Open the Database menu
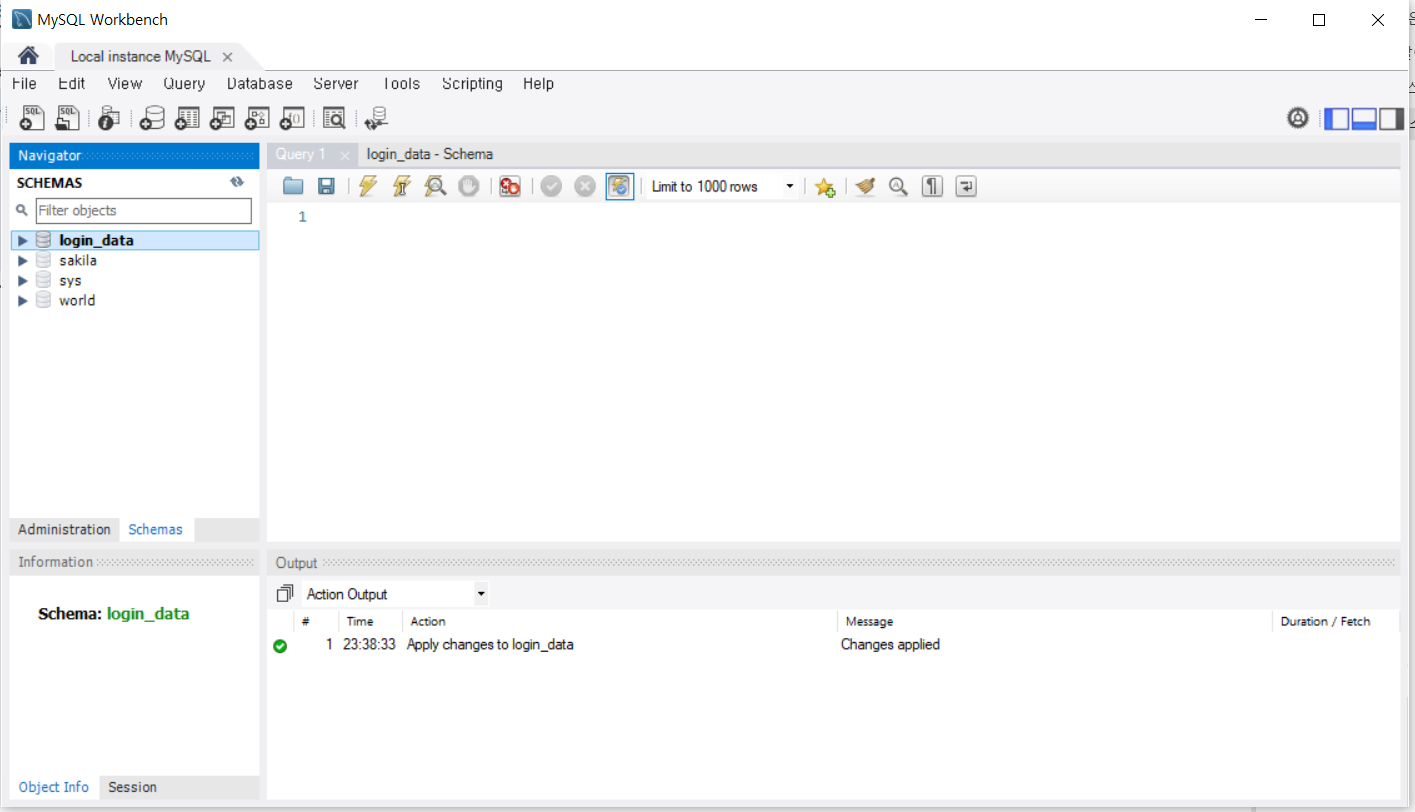This screenshot has width=1415, height=812. (x=260, y=84)
